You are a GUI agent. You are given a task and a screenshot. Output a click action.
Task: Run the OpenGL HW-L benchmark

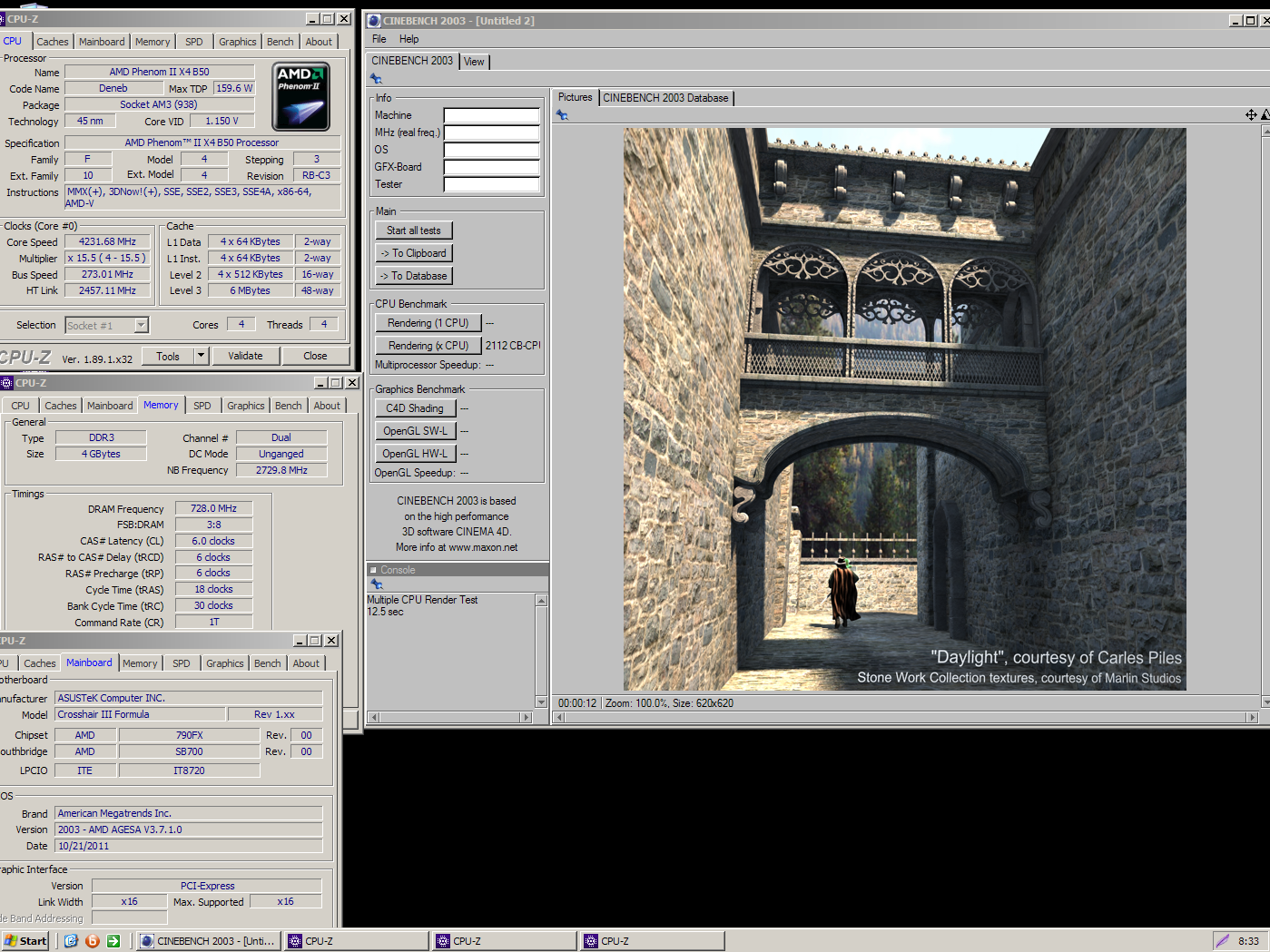pos(415,454)
